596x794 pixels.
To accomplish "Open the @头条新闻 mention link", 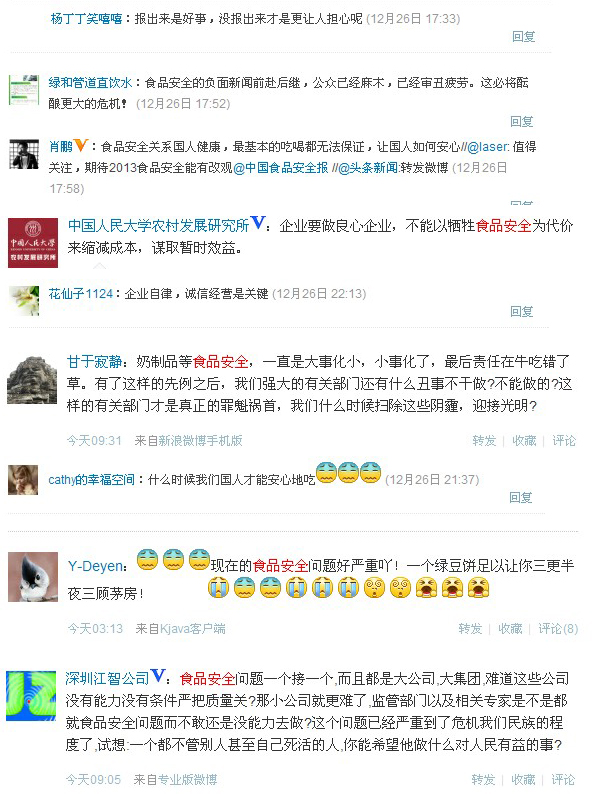I will coord(368,168).
